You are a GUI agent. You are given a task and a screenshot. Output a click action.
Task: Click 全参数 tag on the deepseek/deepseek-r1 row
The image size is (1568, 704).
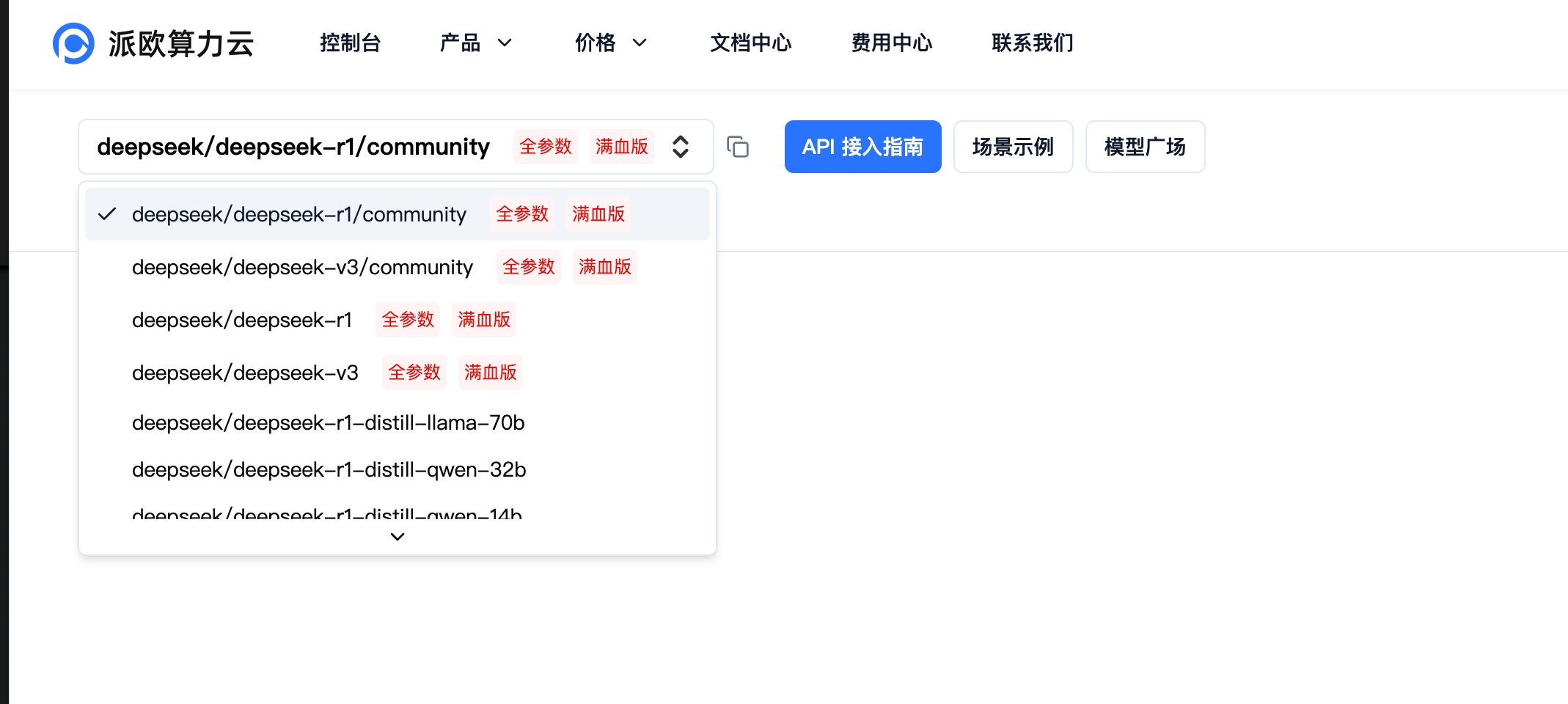coord(408,320)
